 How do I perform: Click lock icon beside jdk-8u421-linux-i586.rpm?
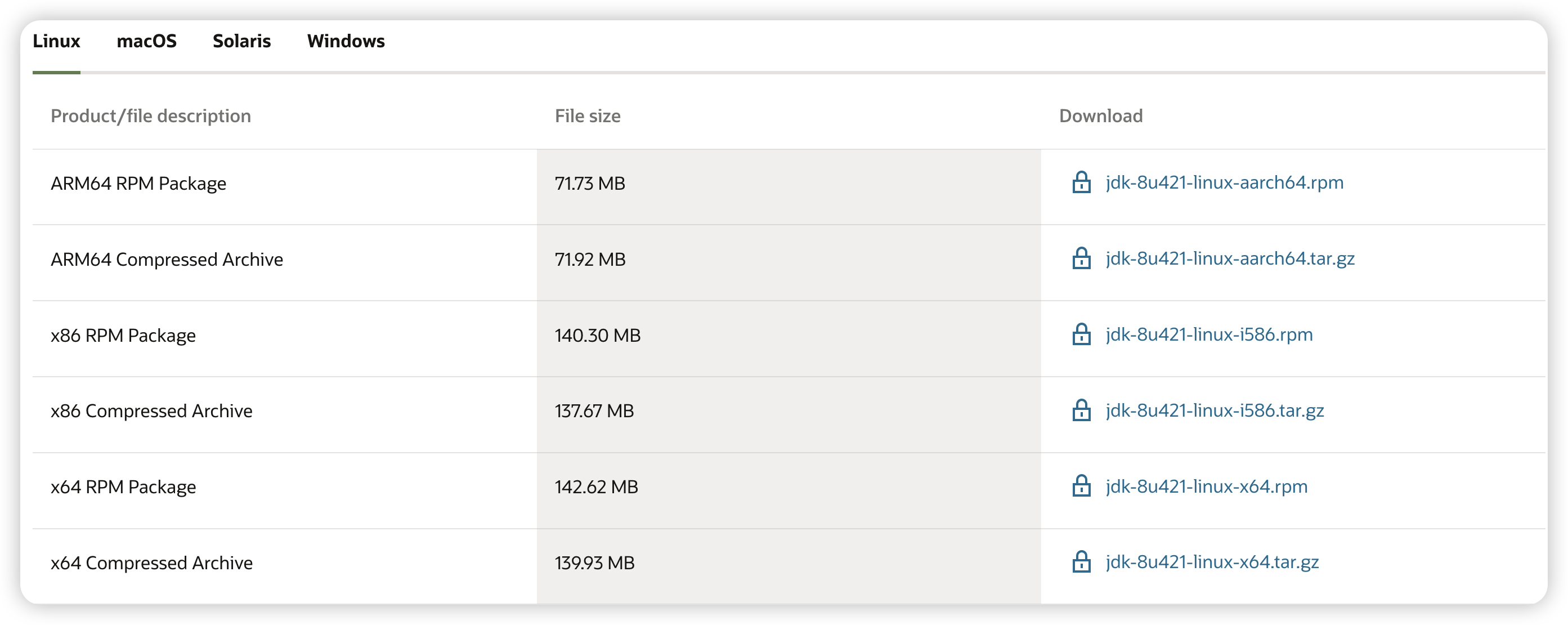click(1081, 334)
